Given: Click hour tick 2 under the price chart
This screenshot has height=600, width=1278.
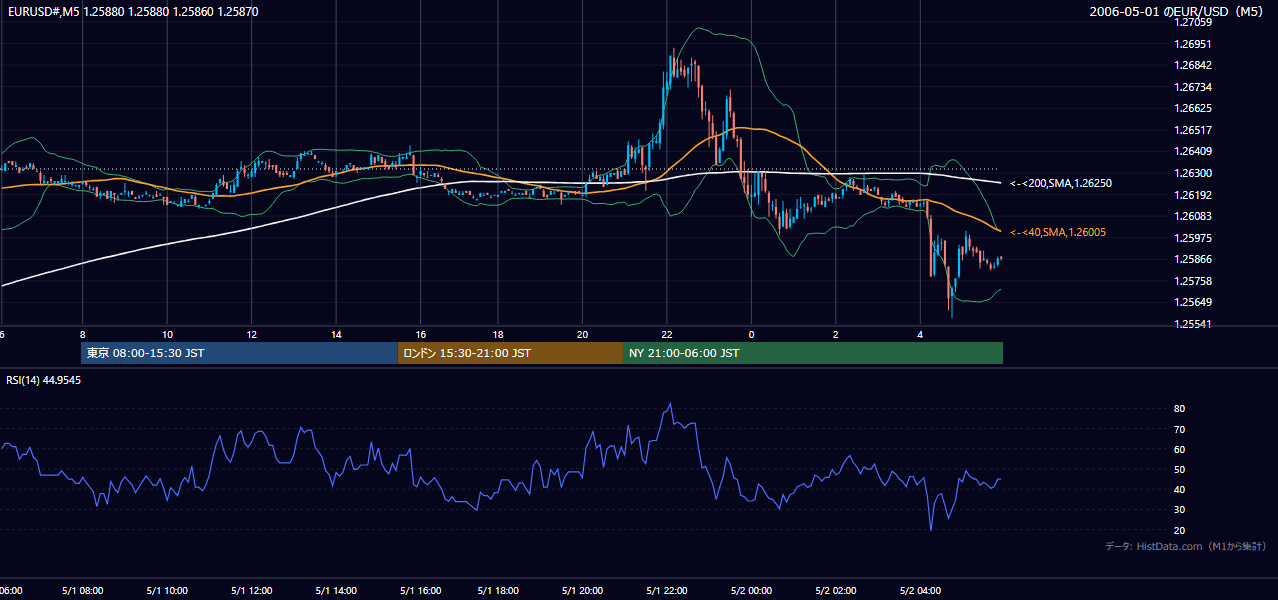Looking at the screenshot, I should tap(835, 334).
